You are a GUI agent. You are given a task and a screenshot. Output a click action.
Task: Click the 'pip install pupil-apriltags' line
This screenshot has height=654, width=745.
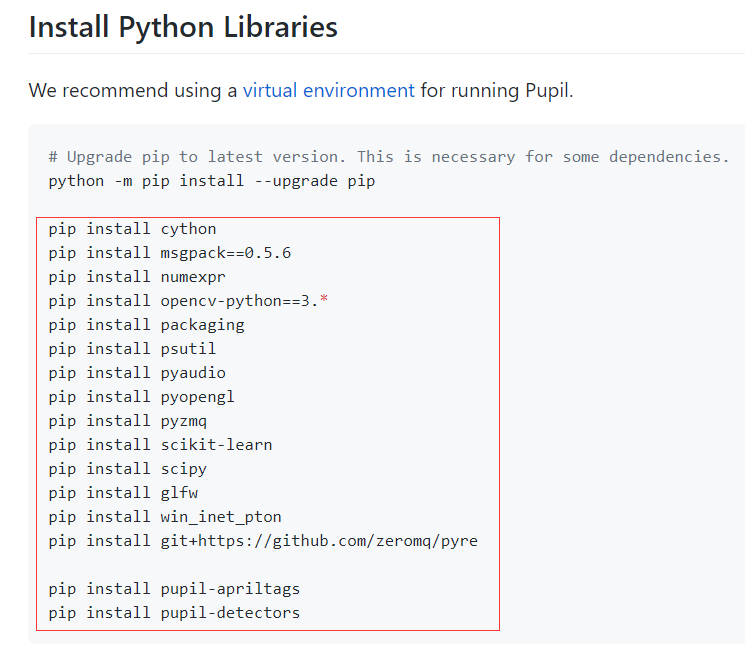(174, 589)
